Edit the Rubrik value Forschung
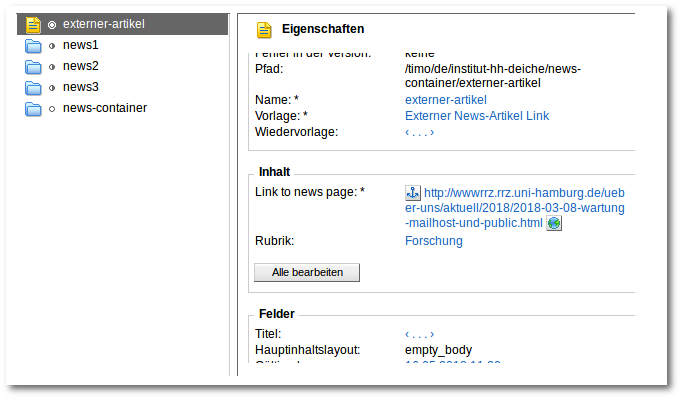Image resolution: width=681 pixels, height=399 pixels. click(x=433, y=241)
